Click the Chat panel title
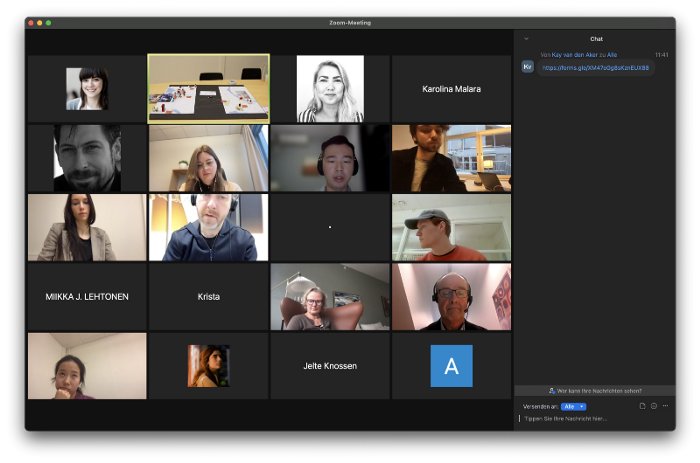700x463 pixels. (596, 39)
